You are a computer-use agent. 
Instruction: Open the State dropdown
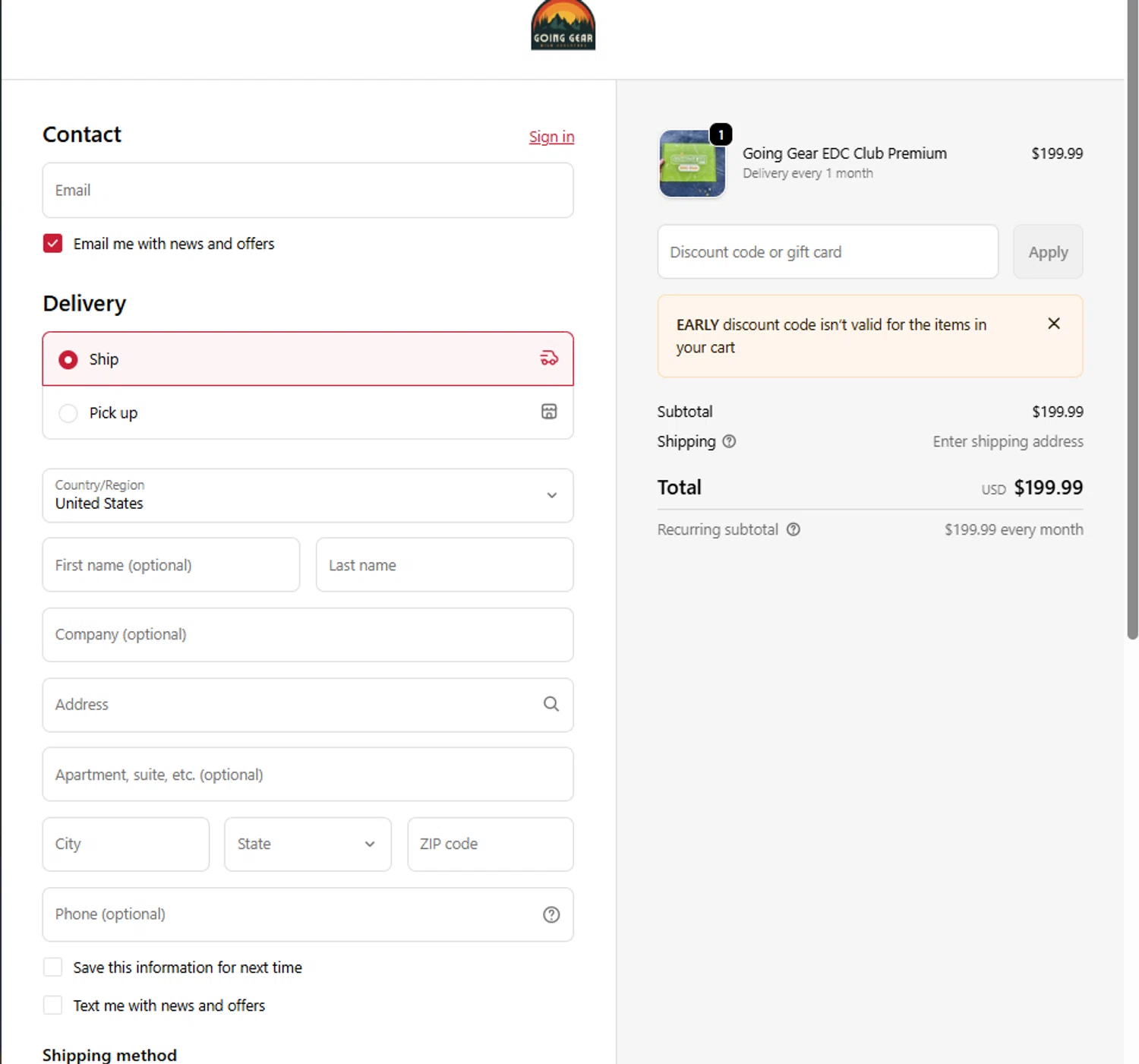(308, 844)
